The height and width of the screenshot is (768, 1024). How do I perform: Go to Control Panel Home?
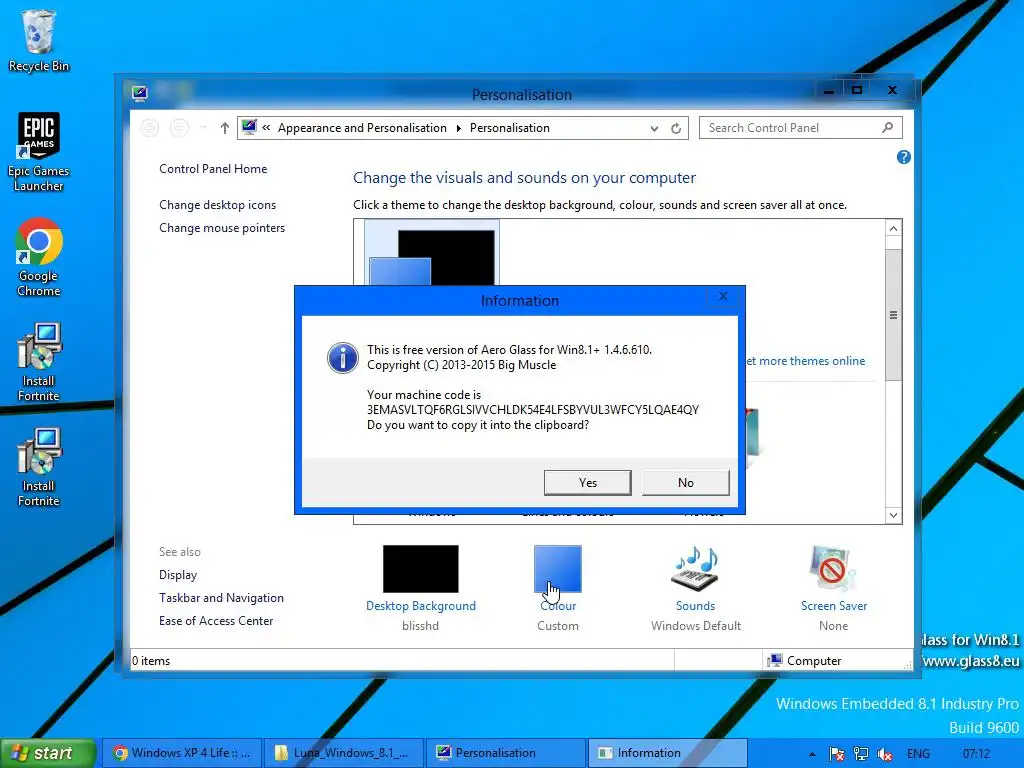[x=213, y=168]
